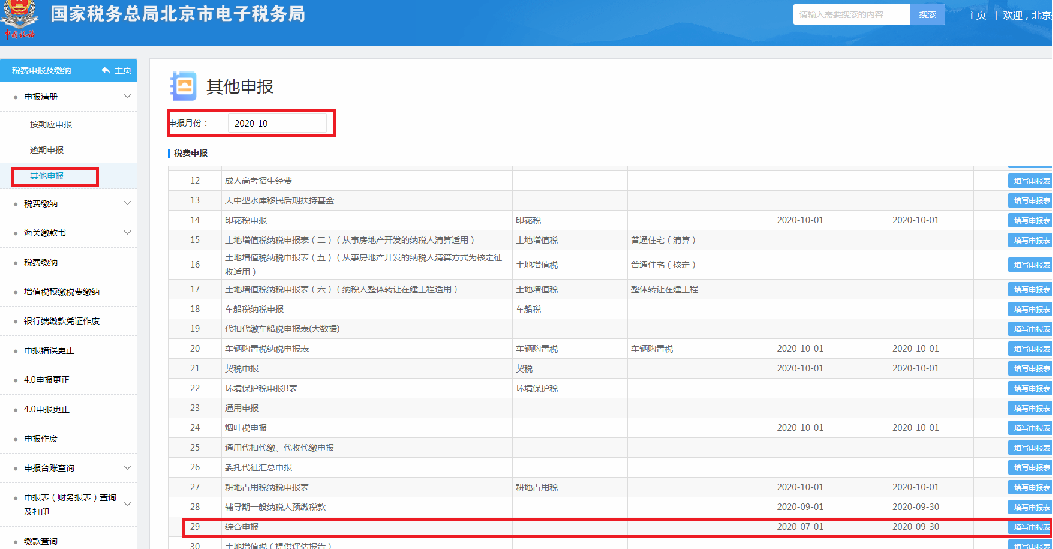Click the 搜索 button in the header
This screenshot has width=1053, height=549.
point(927,14)
